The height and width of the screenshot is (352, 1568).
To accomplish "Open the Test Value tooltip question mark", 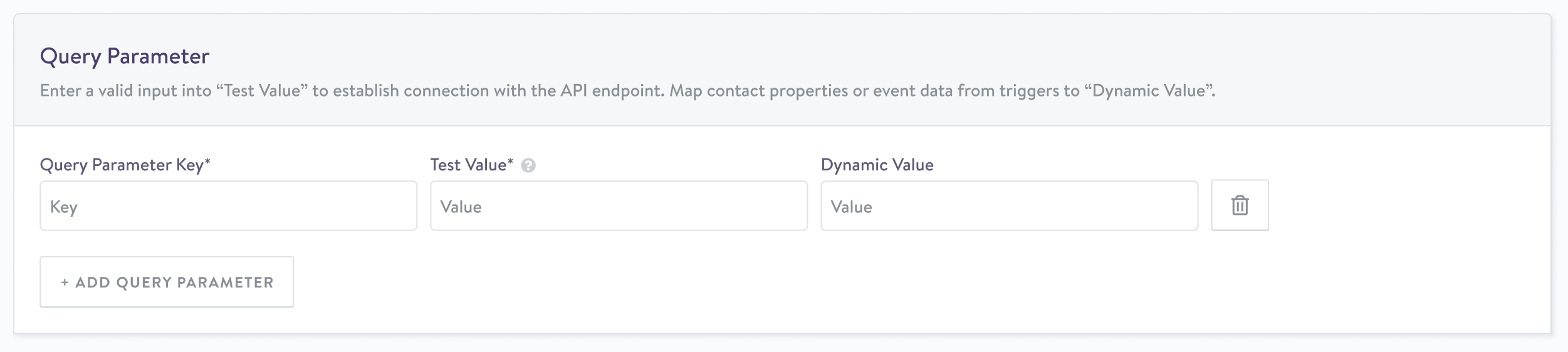I will click(528, 165).
